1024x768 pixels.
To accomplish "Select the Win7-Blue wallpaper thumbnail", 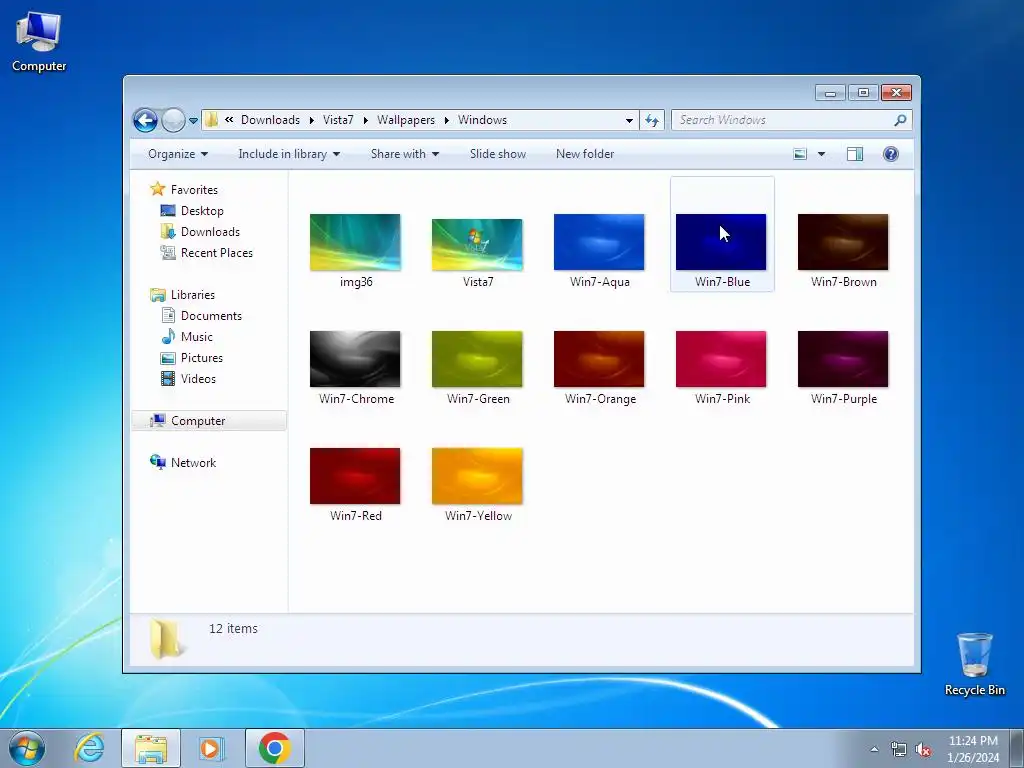I will (x=721, y=242).
